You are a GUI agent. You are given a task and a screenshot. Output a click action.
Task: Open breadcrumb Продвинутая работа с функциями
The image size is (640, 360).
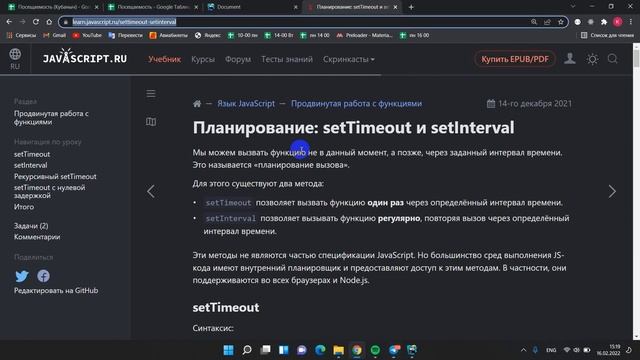pos(356,104)
